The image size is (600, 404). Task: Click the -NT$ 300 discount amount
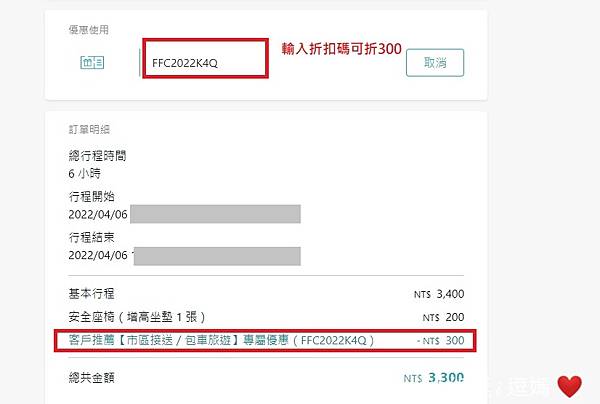pos(440,340)
